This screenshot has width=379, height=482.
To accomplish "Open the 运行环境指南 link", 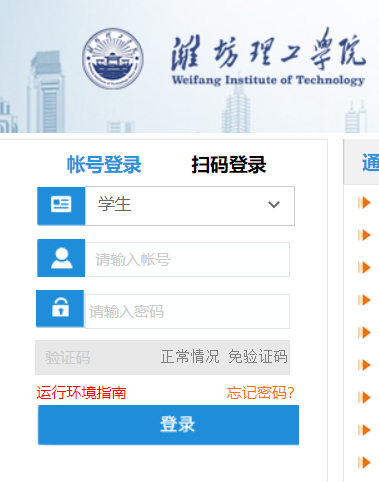I will point(81,392).
